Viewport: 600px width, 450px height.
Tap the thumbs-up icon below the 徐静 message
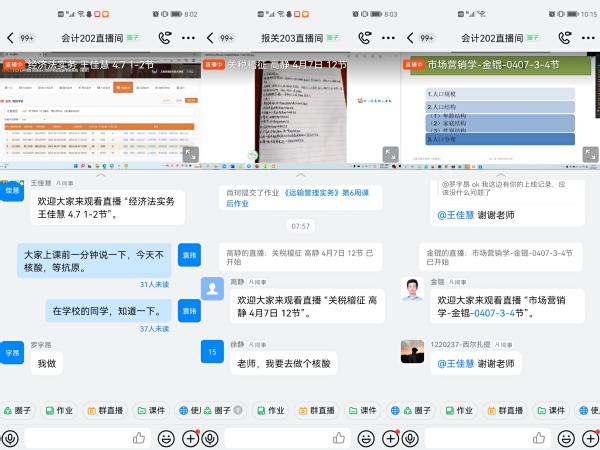(338, 437)
